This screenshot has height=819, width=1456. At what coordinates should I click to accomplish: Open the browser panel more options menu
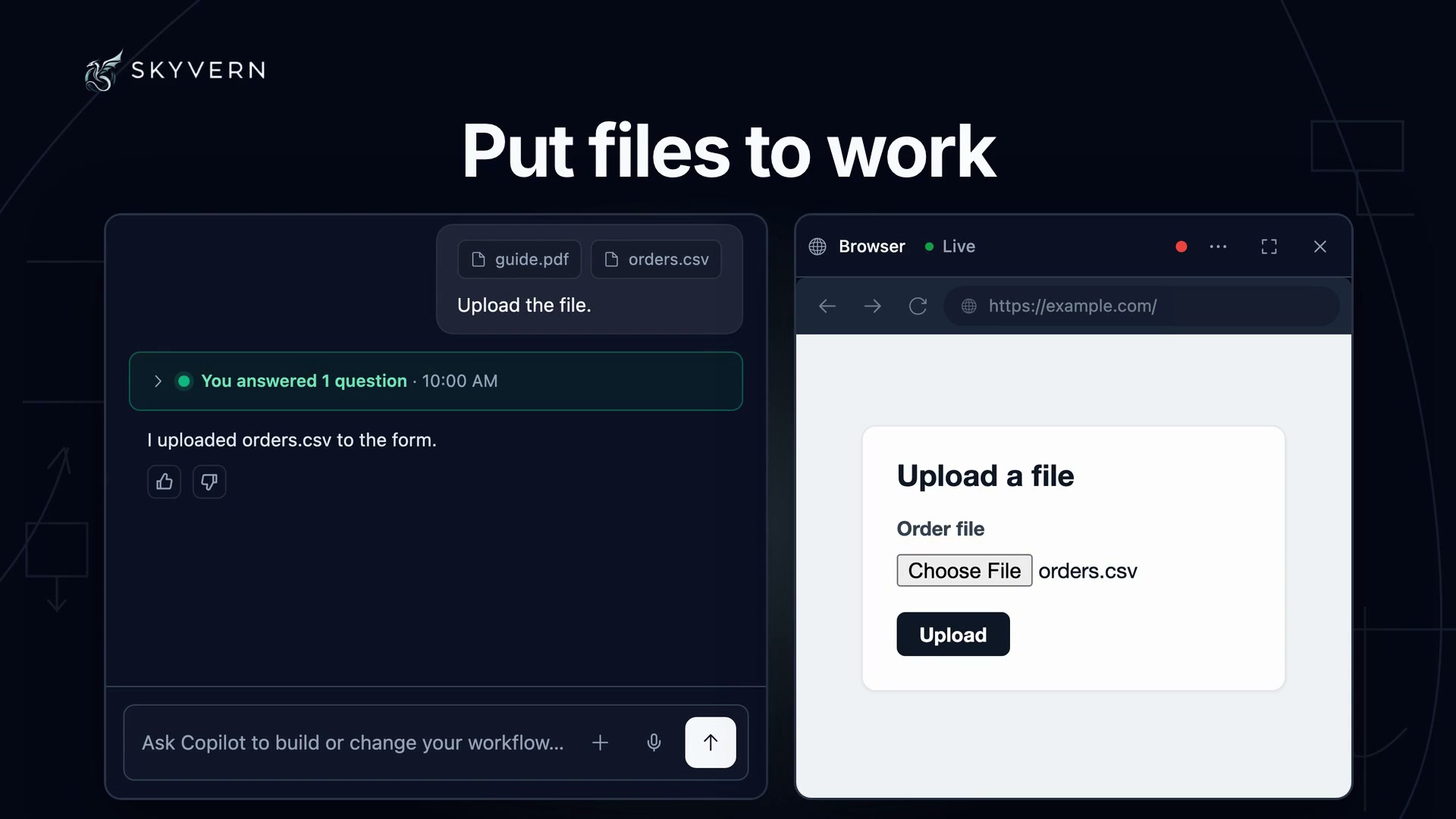point(1218,246)
